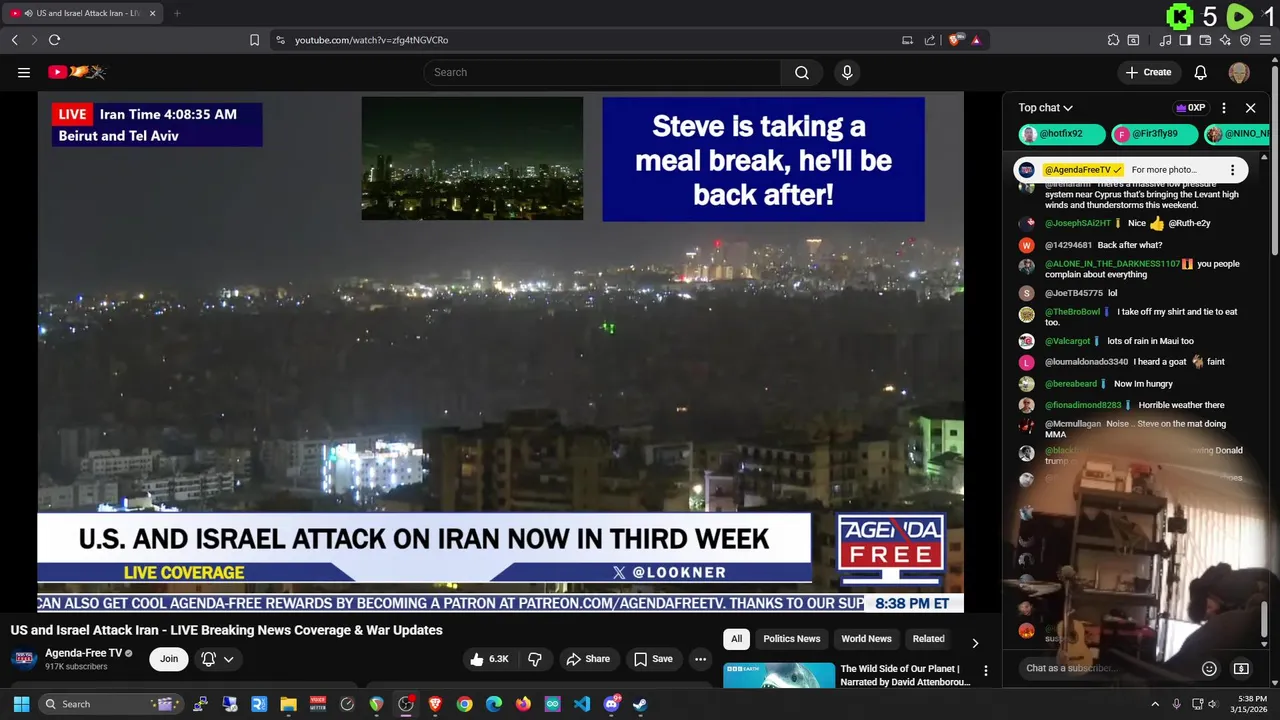Click the address bar URL

coord(372,40)
